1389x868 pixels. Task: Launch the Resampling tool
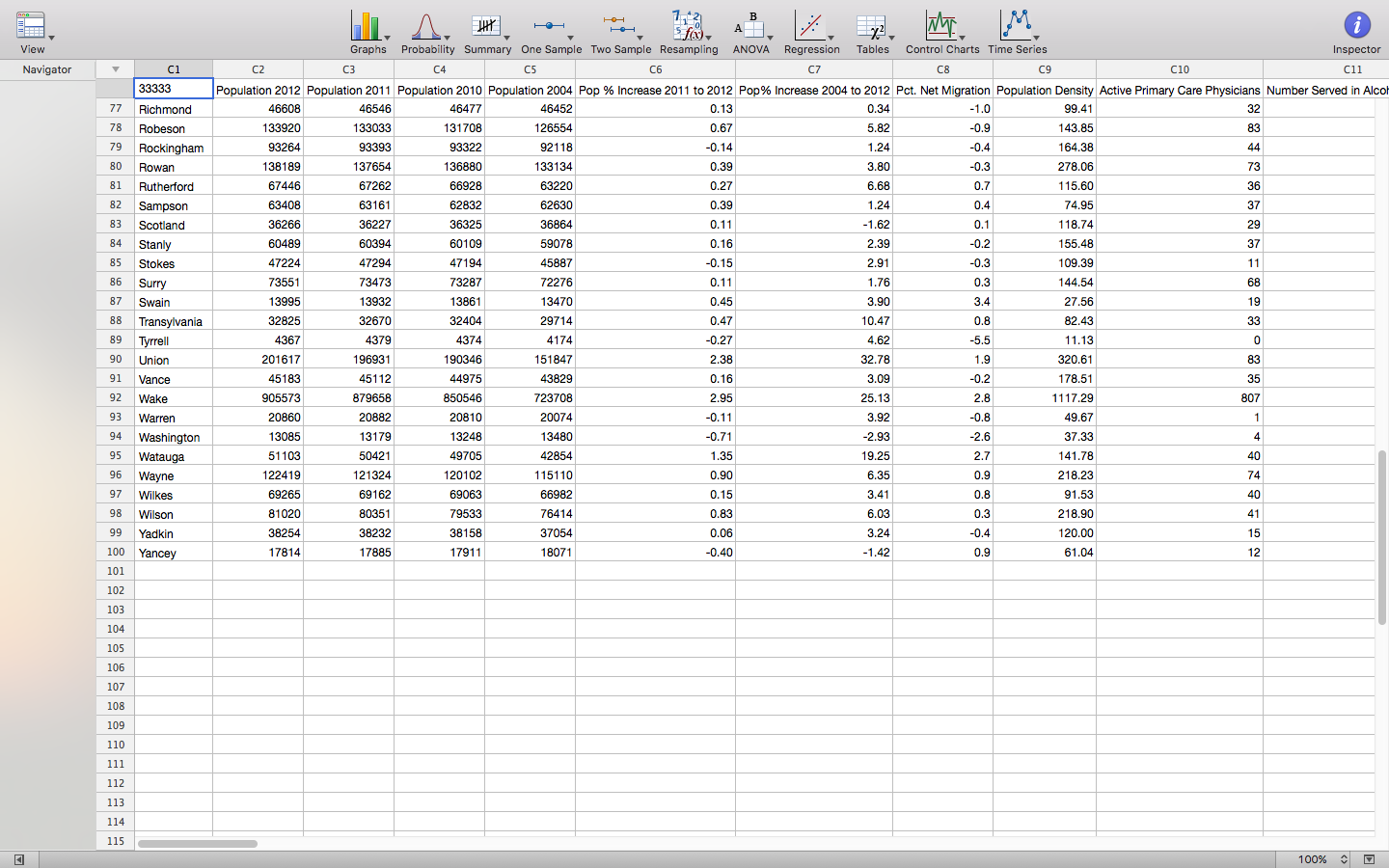(x=689, y=32)
